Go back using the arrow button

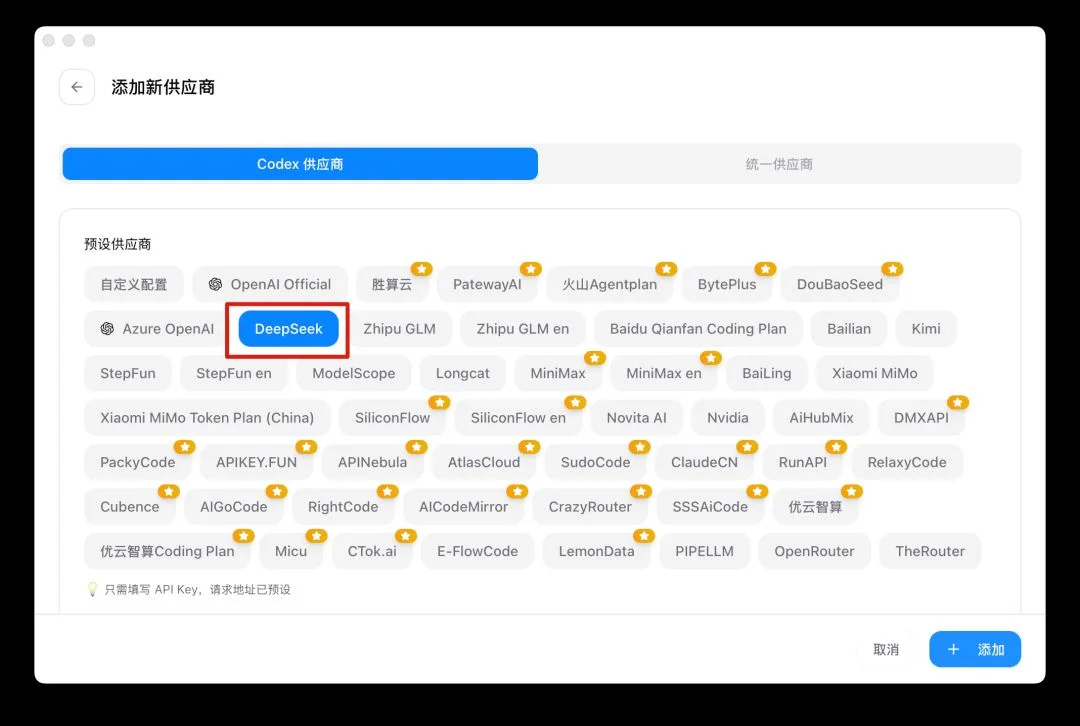[76, 87]
